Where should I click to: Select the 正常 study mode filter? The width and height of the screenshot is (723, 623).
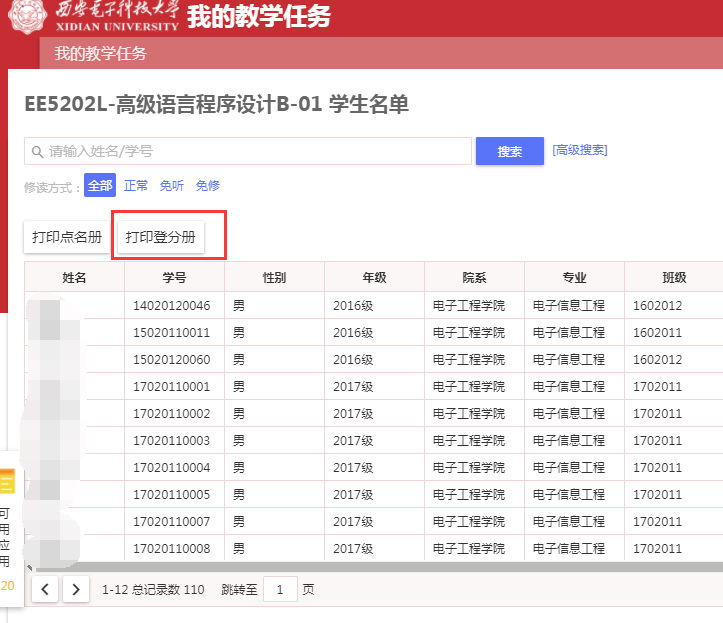coord(136,185)
